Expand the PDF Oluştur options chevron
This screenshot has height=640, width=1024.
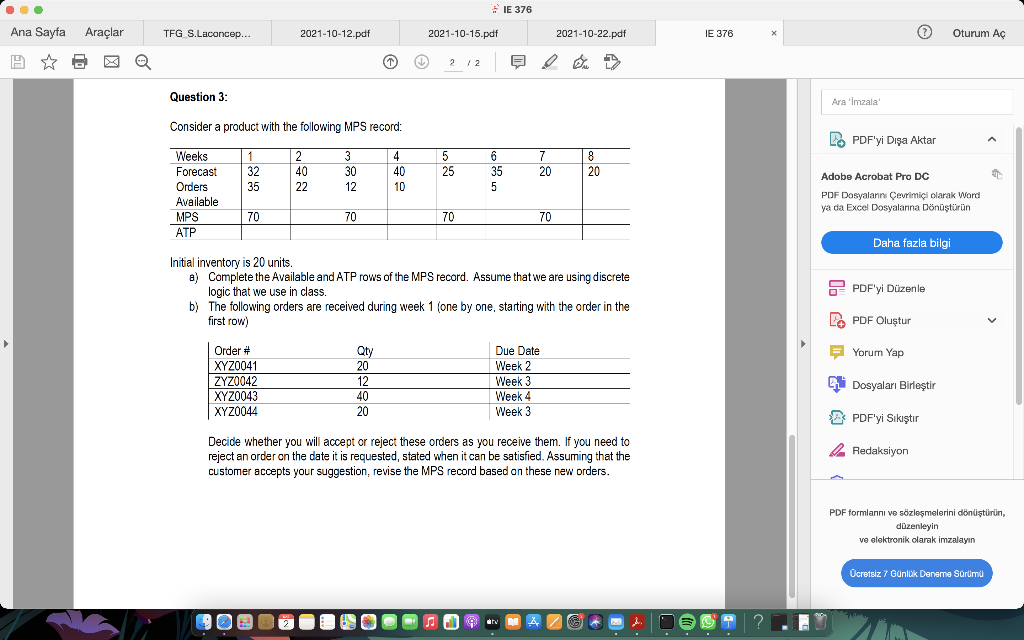(992, 320)
